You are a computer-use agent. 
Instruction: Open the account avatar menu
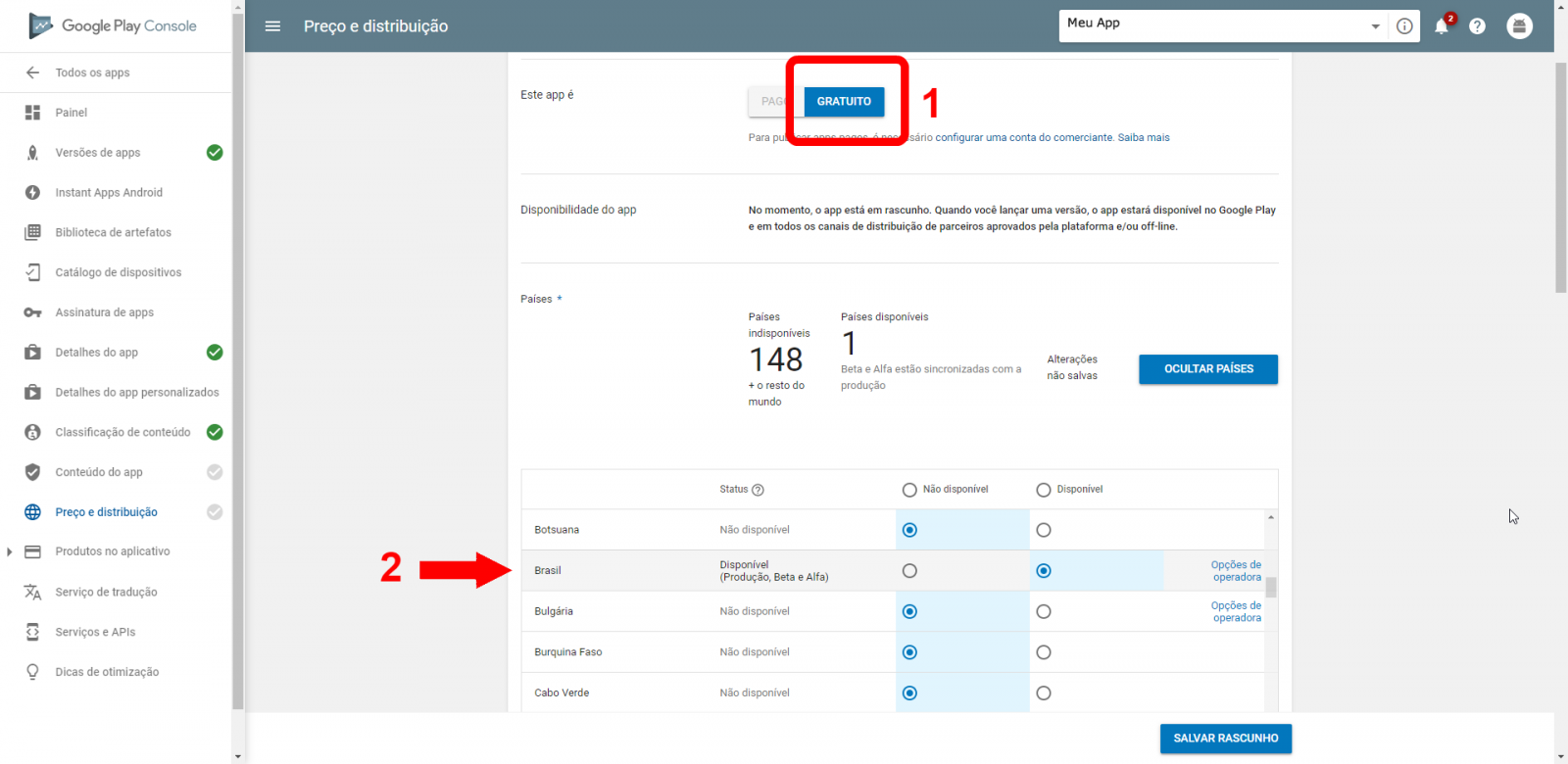(x=1519, y=26)
